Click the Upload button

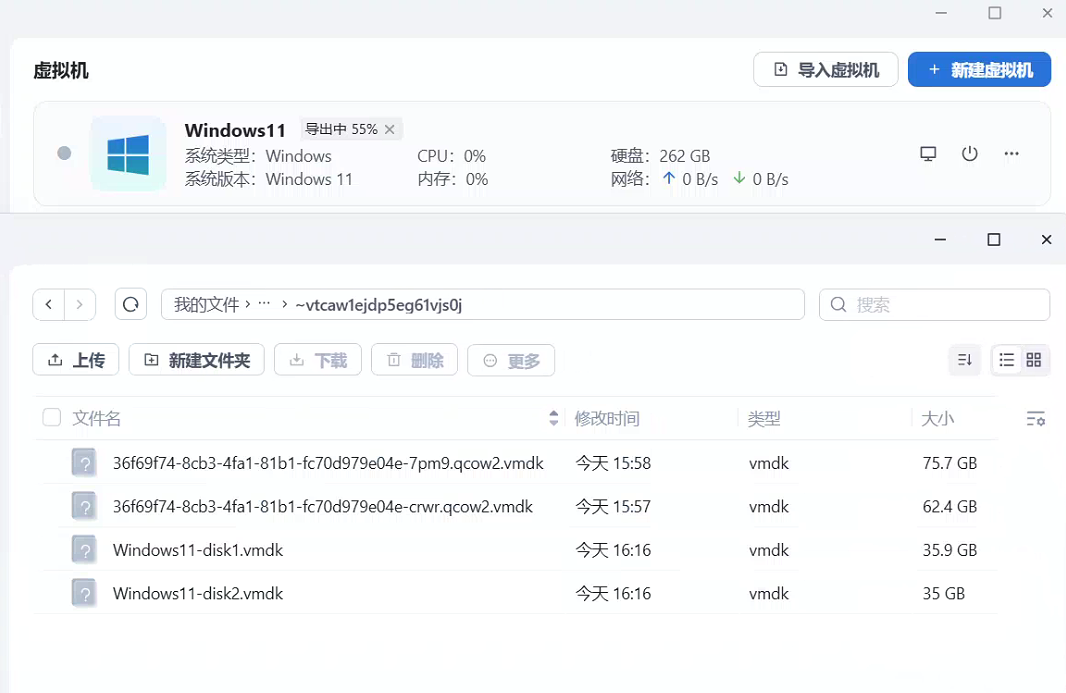coord(76,360)
